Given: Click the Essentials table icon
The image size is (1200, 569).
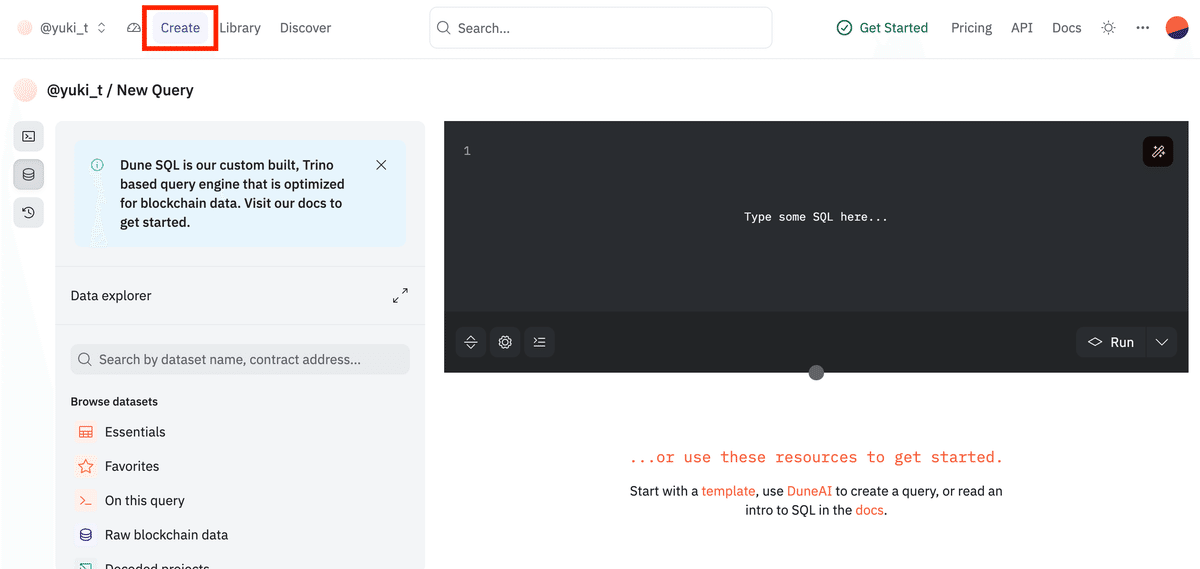Looking at the screenshot, I should [x=86, y=432].
